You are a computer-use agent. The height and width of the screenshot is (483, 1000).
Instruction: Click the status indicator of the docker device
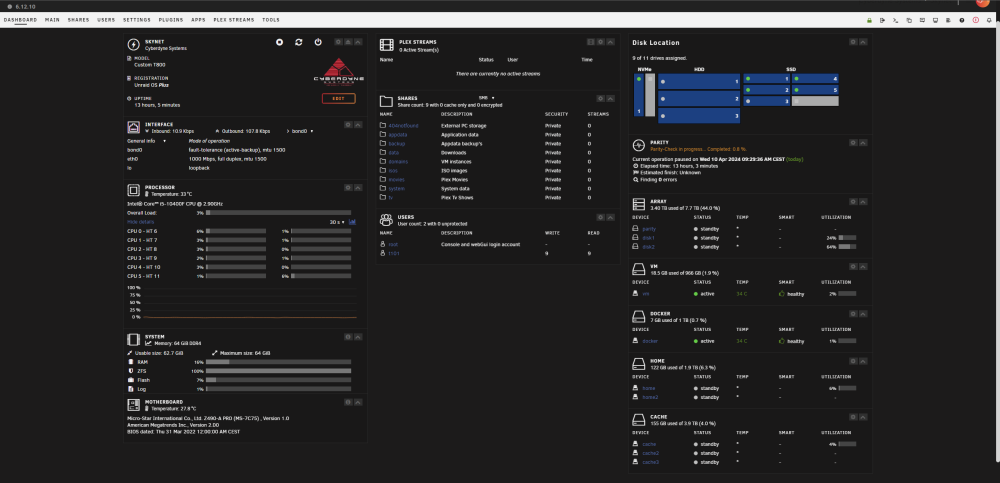(x=696, y=341)
